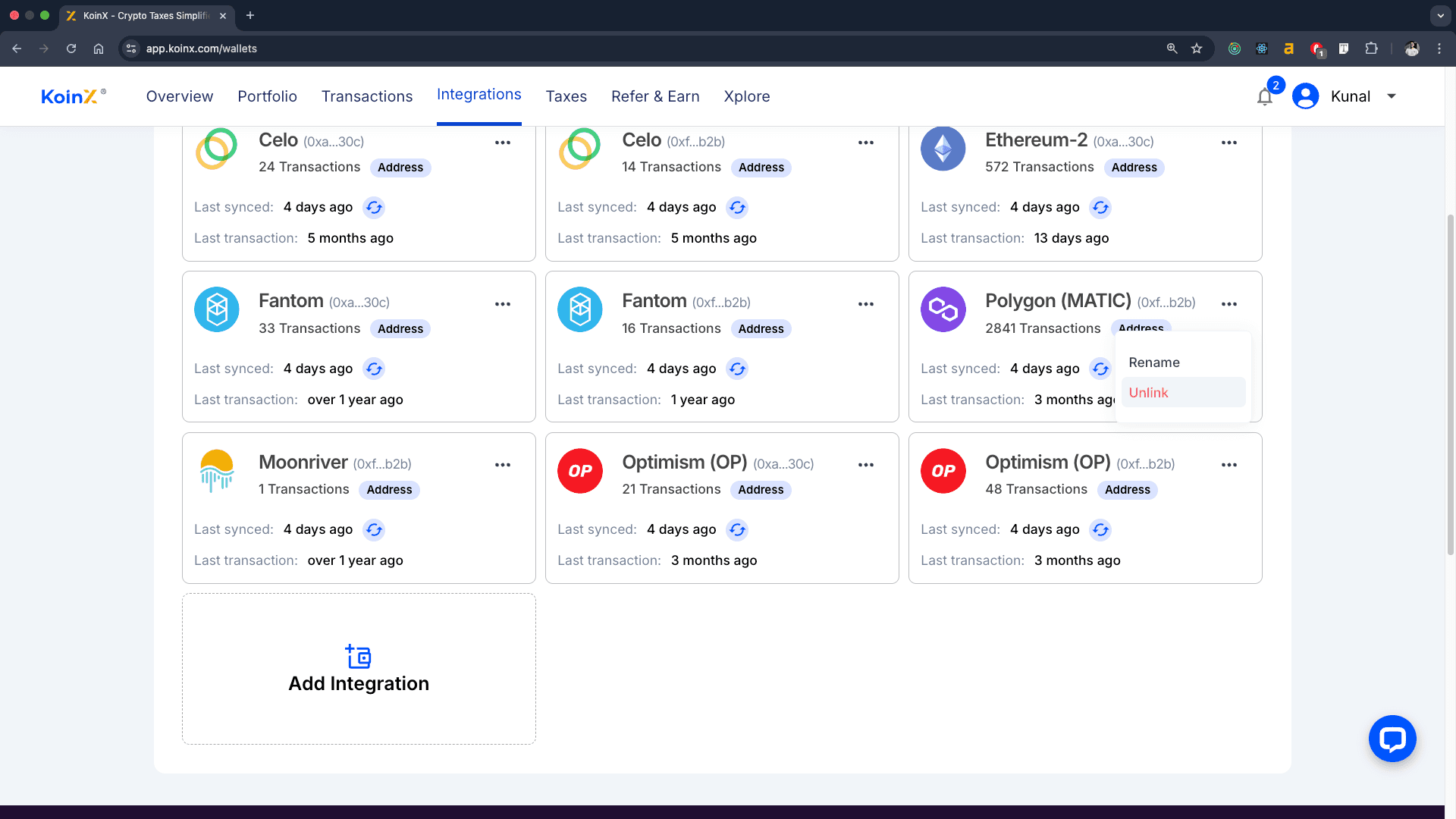Click the Fantom (0xf...b2b) logo
This screenshot has height=819, width=1456.
point(580,309)
